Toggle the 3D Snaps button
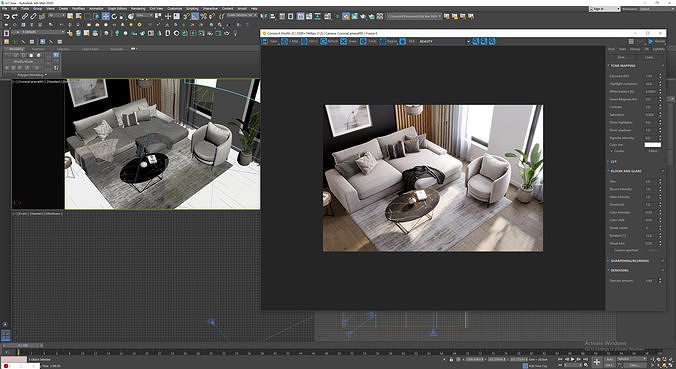 [x=187, y=16]
